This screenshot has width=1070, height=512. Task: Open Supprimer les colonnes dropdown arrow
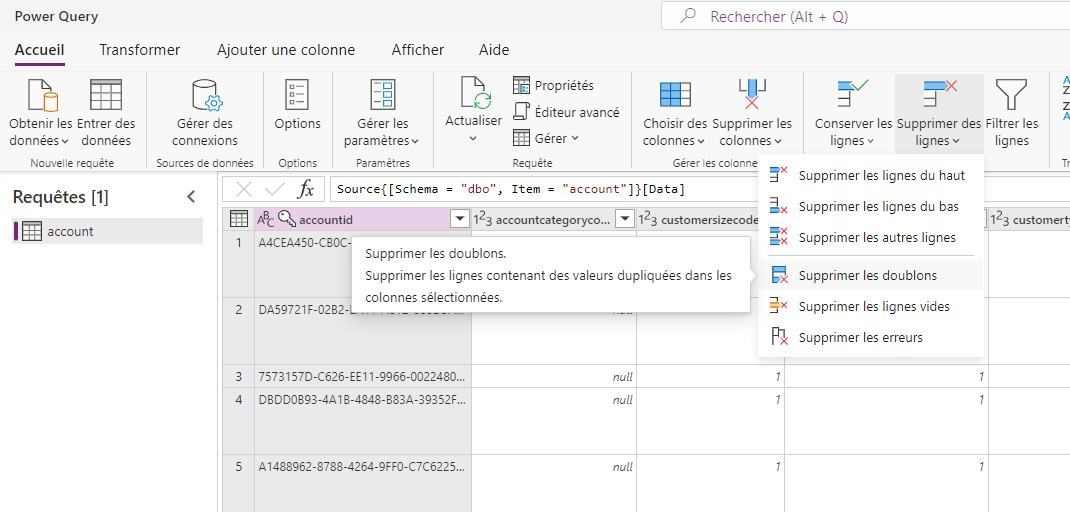[x=777, y=141]
